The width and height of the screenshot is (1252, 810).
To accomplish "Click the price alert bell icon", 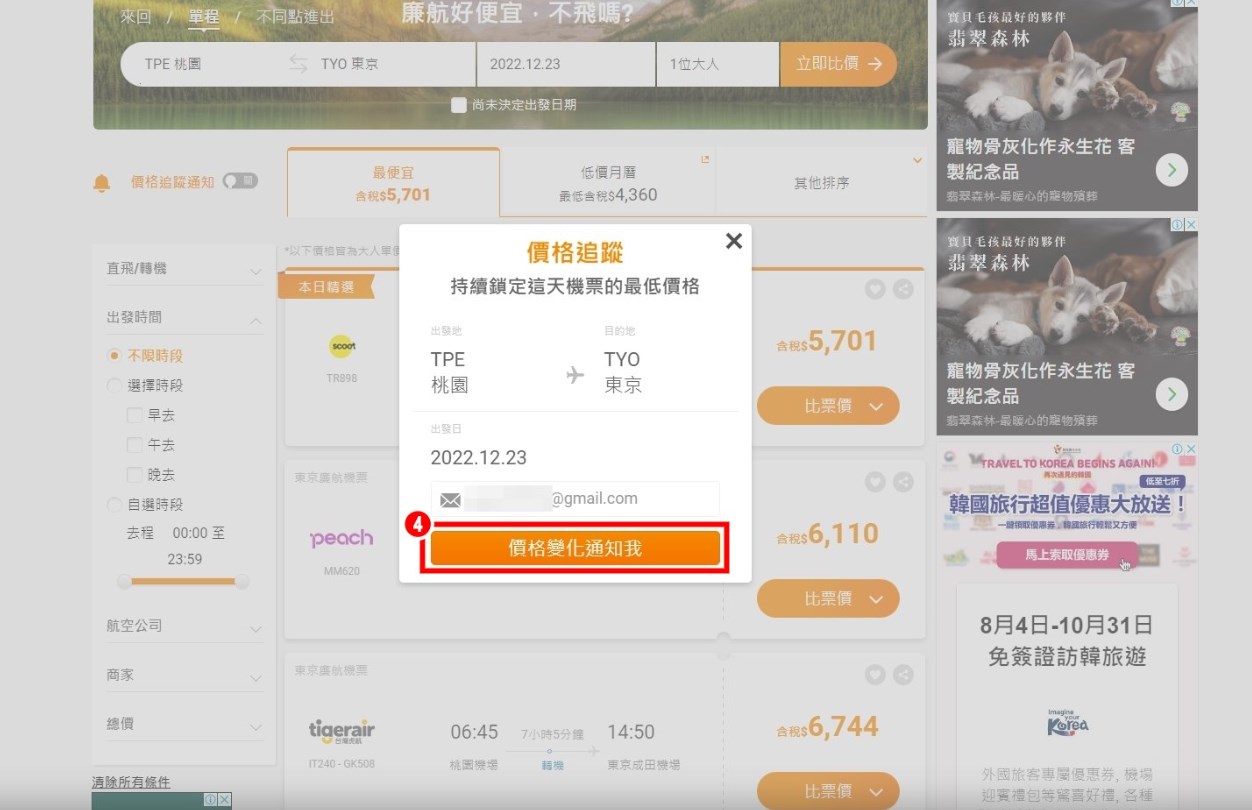I will (102, 183).
